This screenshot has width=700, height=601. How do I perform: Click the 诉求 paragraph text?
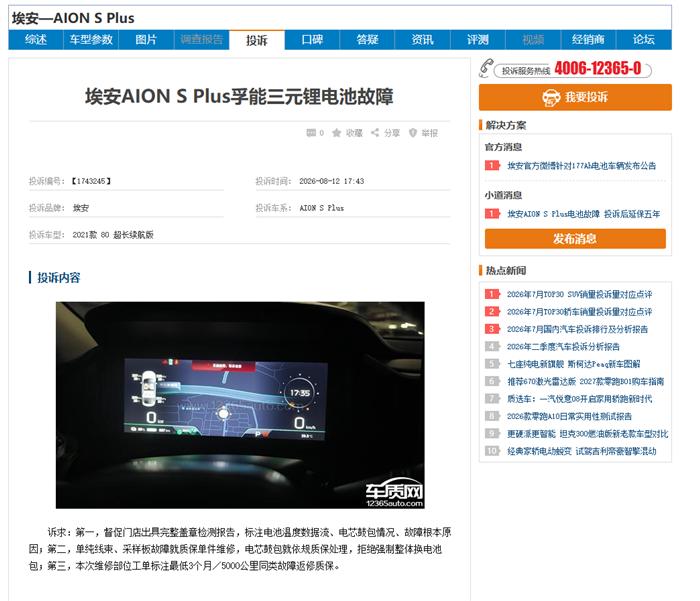pyautogui.click(x=240, y=549)
